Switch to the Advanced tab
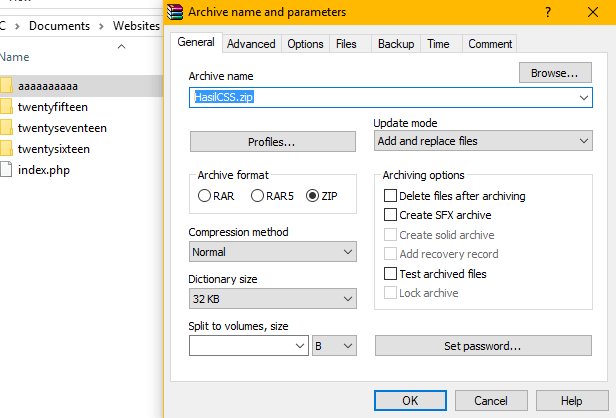The height and width of the screenshot is (418, 616). click(x=251, y=44)
